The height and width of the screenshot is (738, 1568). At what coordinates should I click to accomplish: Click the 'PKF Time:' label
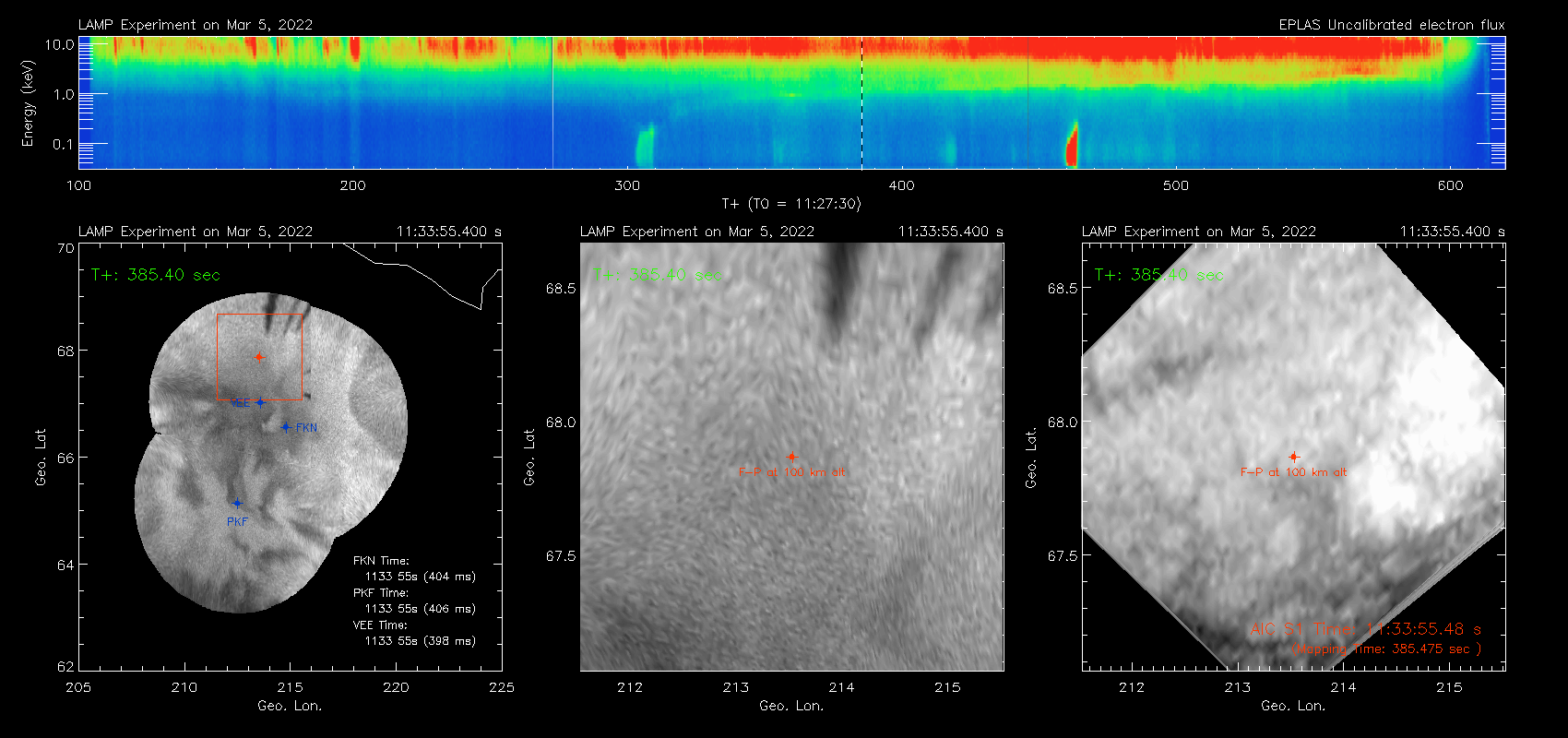(381, 593)
